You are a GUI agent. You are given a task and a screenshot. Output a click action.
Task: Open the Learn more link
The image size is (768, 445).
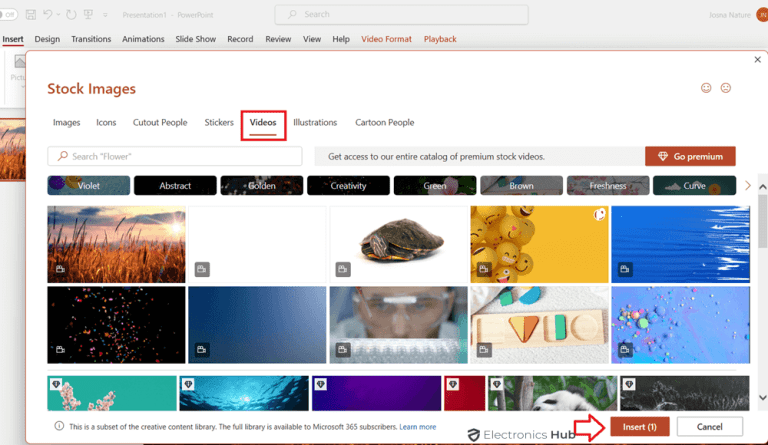pos(417,427)
